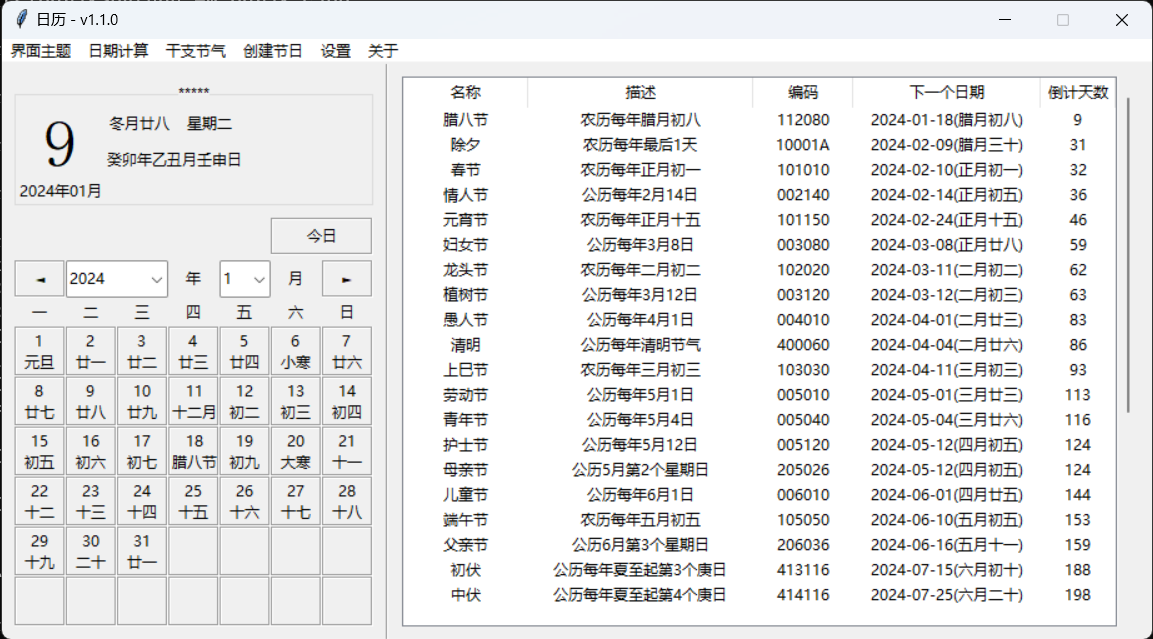The height and width of the screenshot is (639, 1153).
Task: Select calendar day 29 十九
Action: point(40,551)
